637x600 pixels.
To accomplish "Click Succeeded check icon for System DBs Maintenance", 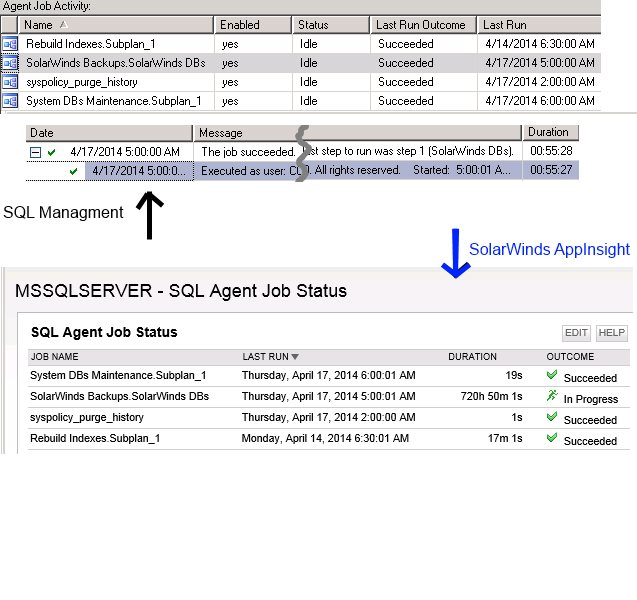I will point(552,375).
